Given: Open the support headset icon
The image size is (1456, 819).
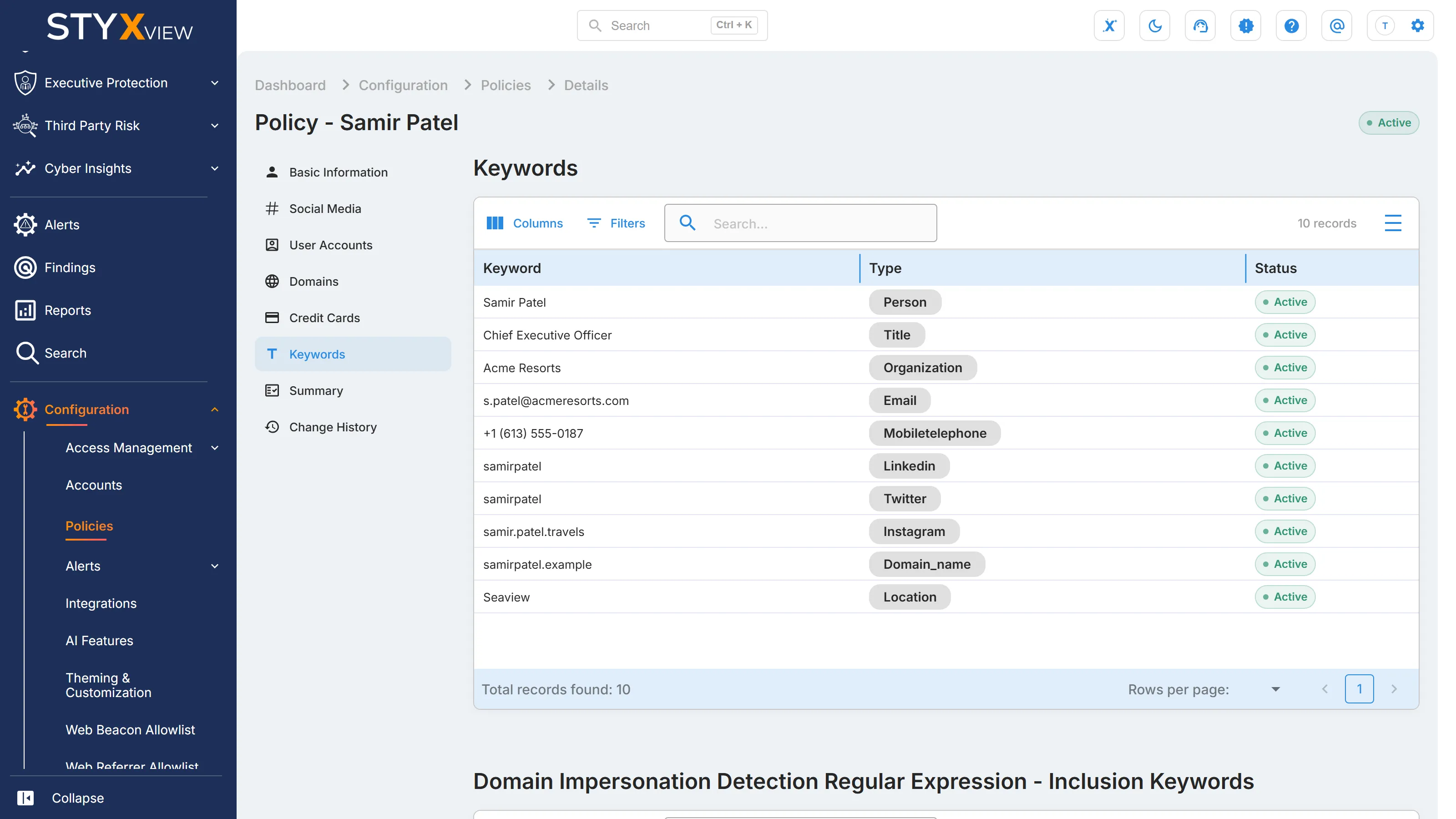Looking at the screenshot, I should [1200, 25].
